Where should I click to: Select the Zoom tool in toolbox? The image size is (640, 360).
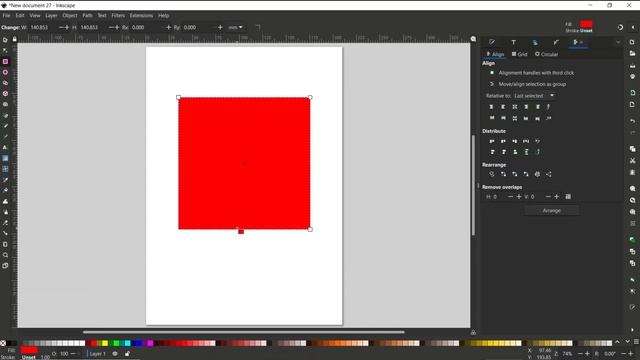(5, 255)
